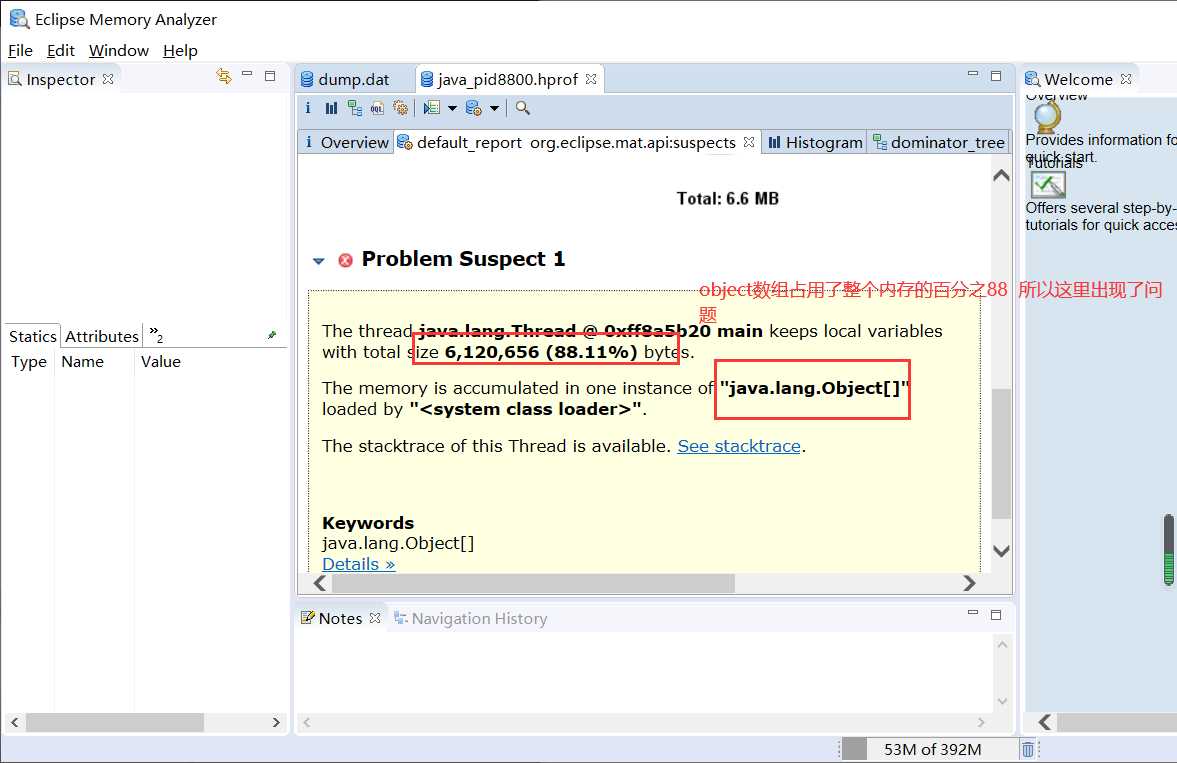This screenshot has width=1177, height=763.
Task: Minimize the heap dump editor area
Action: click(973, 74)
